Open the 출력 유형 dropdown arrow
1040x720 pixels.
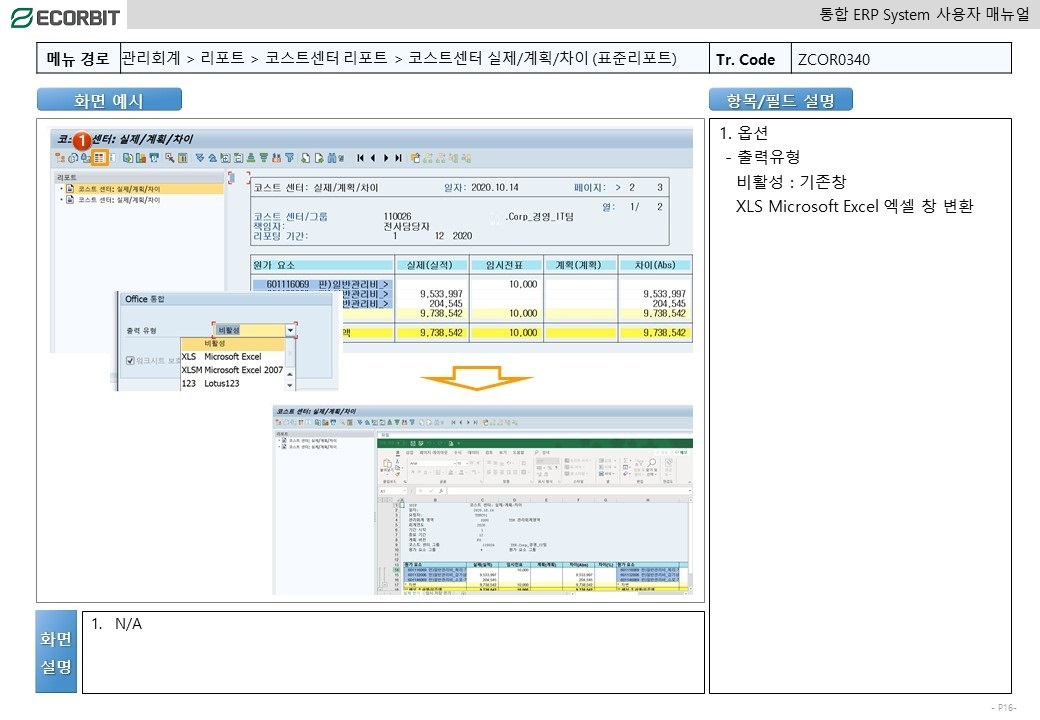pyautogui.click(x=291, y=330)
